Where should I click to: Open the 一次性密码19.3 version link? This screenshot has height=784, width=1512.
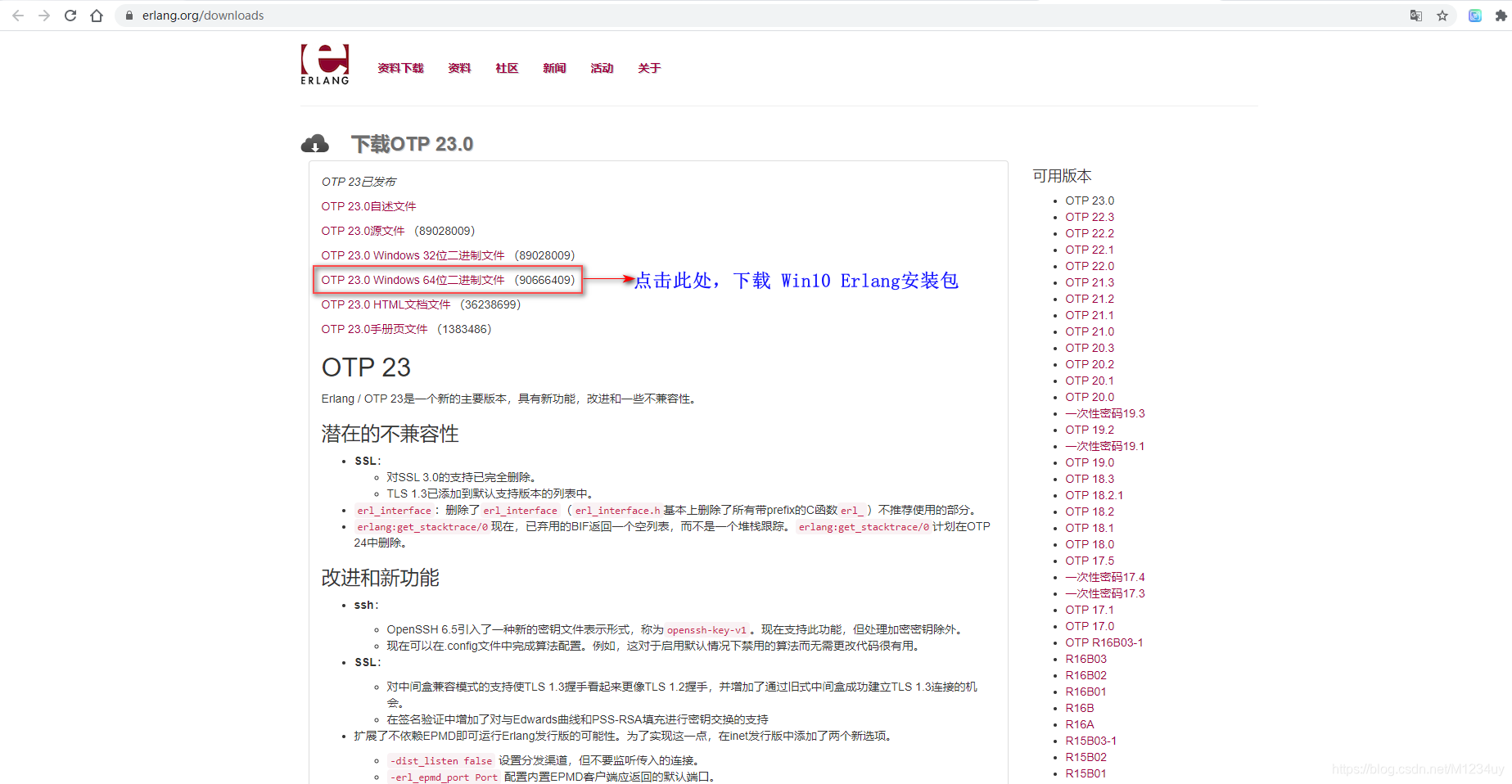tap(1105, 413)
